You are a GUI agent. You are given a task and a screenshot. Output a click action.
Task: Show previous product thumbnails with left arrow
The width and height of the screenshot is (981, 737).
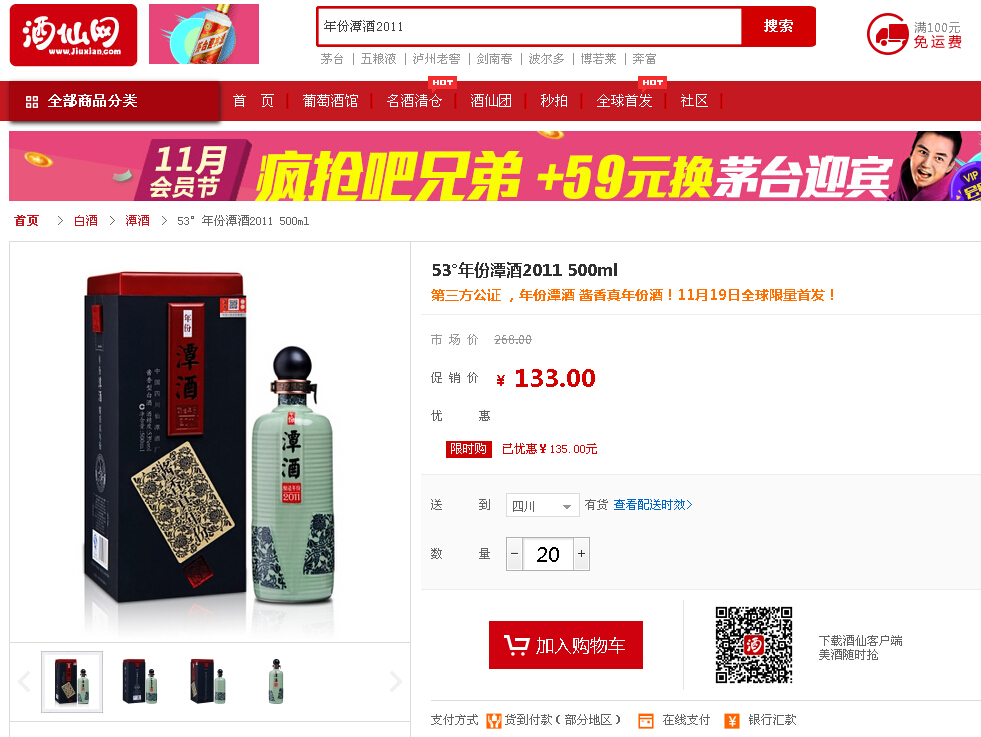coord(24,681)
